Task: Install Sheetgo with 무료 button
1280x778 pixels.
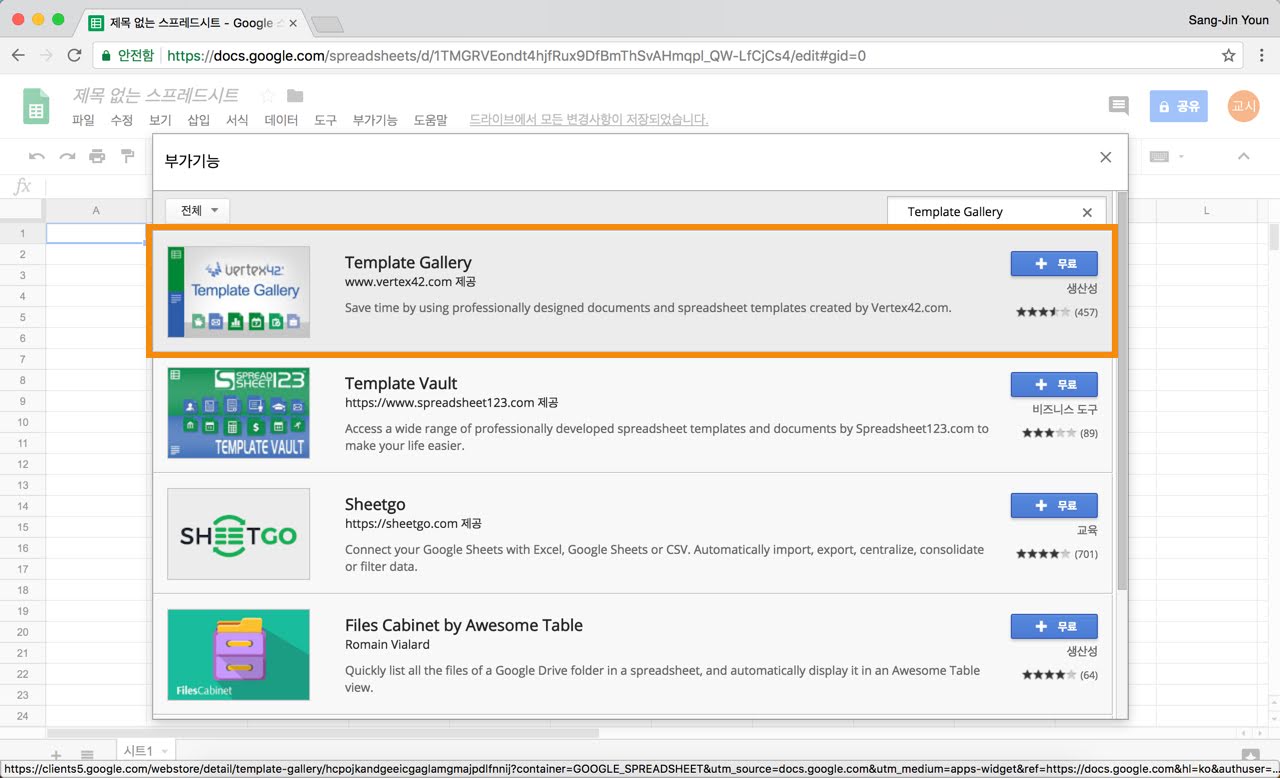Action: [1054, 505]
